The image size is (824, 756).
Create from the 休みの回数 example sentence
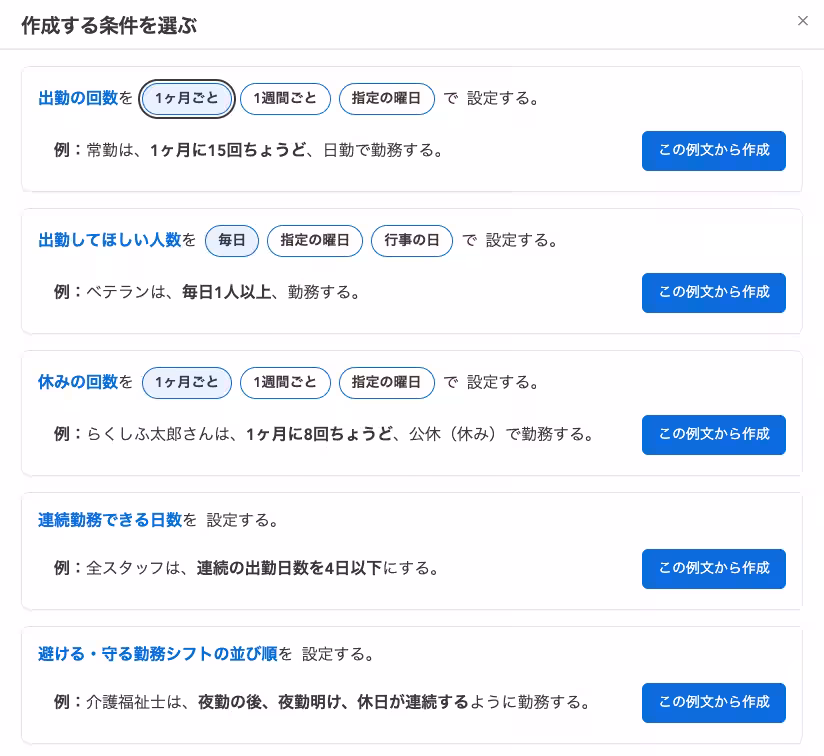point(713,435)
